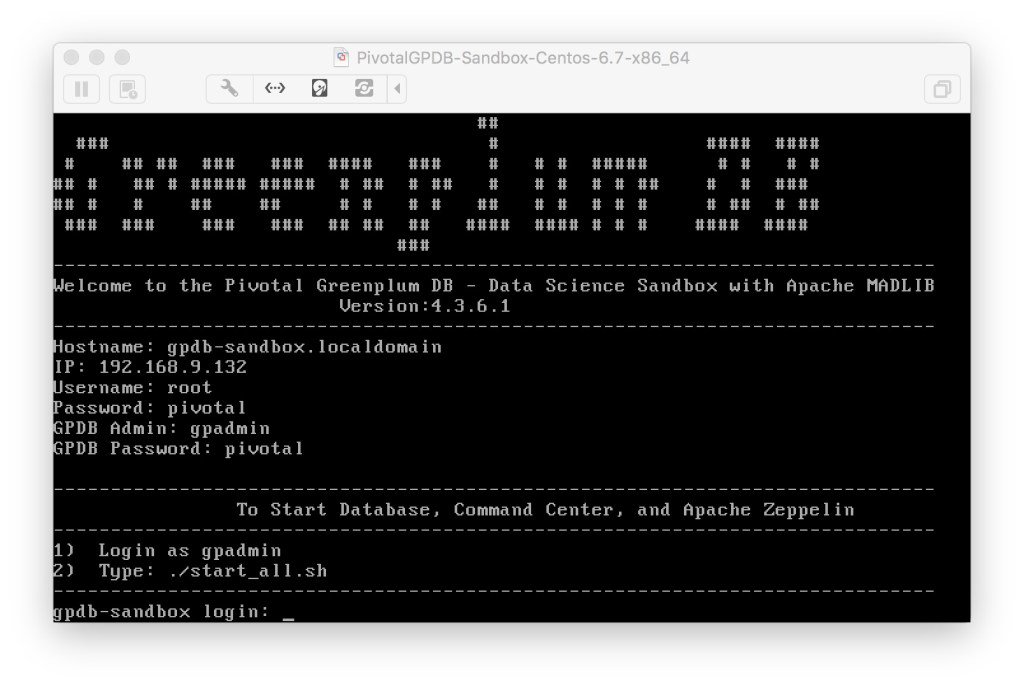
Task: Expand the device toolbar arrow
Action: 397,88
